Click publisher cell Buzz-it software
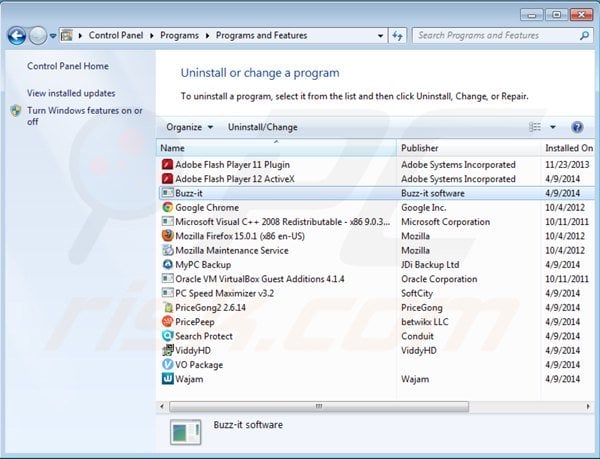This screenshot has width=600, height=459. tap(432, 193)
